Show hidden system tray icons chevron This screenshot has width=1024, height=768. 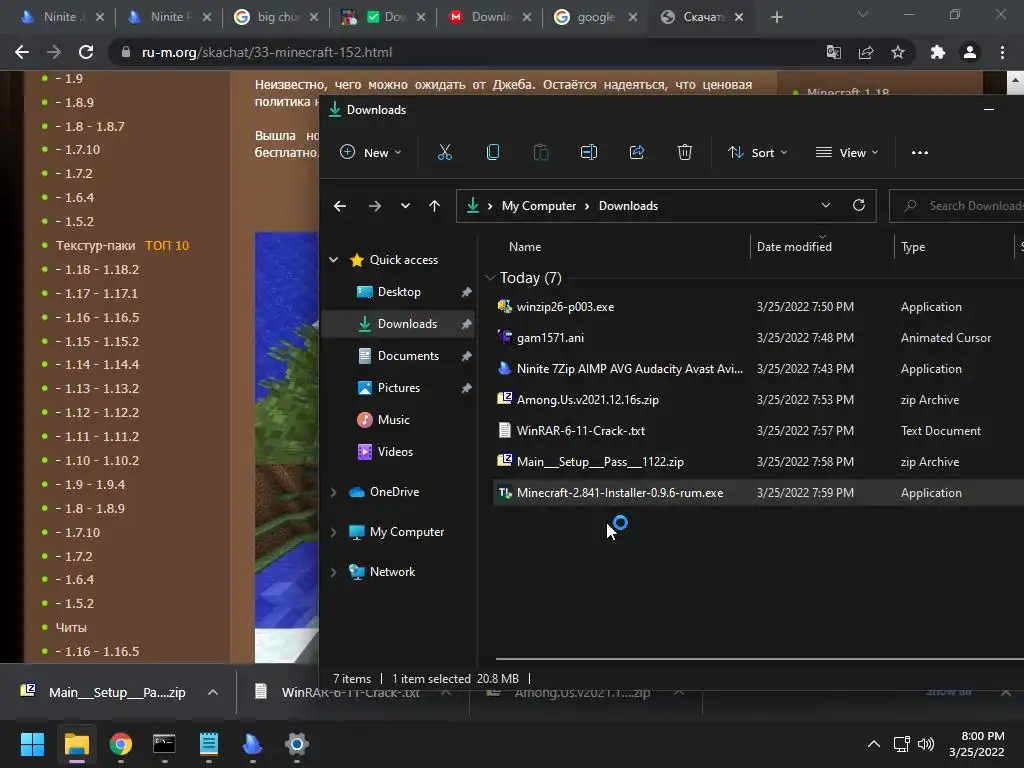tap(873, 744)
